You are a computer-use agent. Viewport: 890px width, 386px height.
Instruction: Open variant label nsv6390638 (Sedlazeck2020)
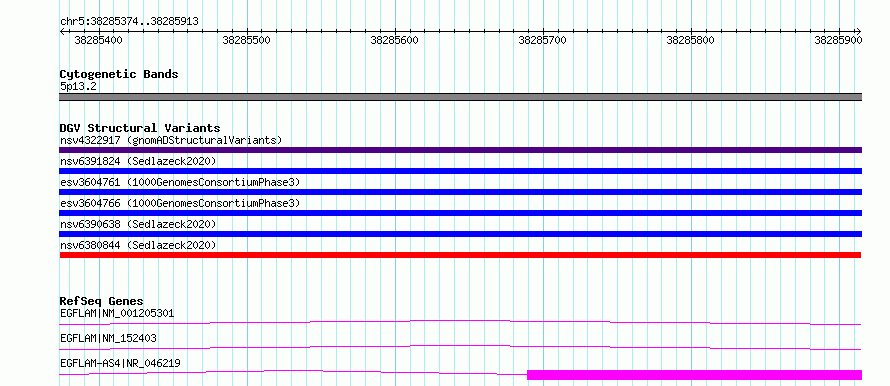(138, 224)
